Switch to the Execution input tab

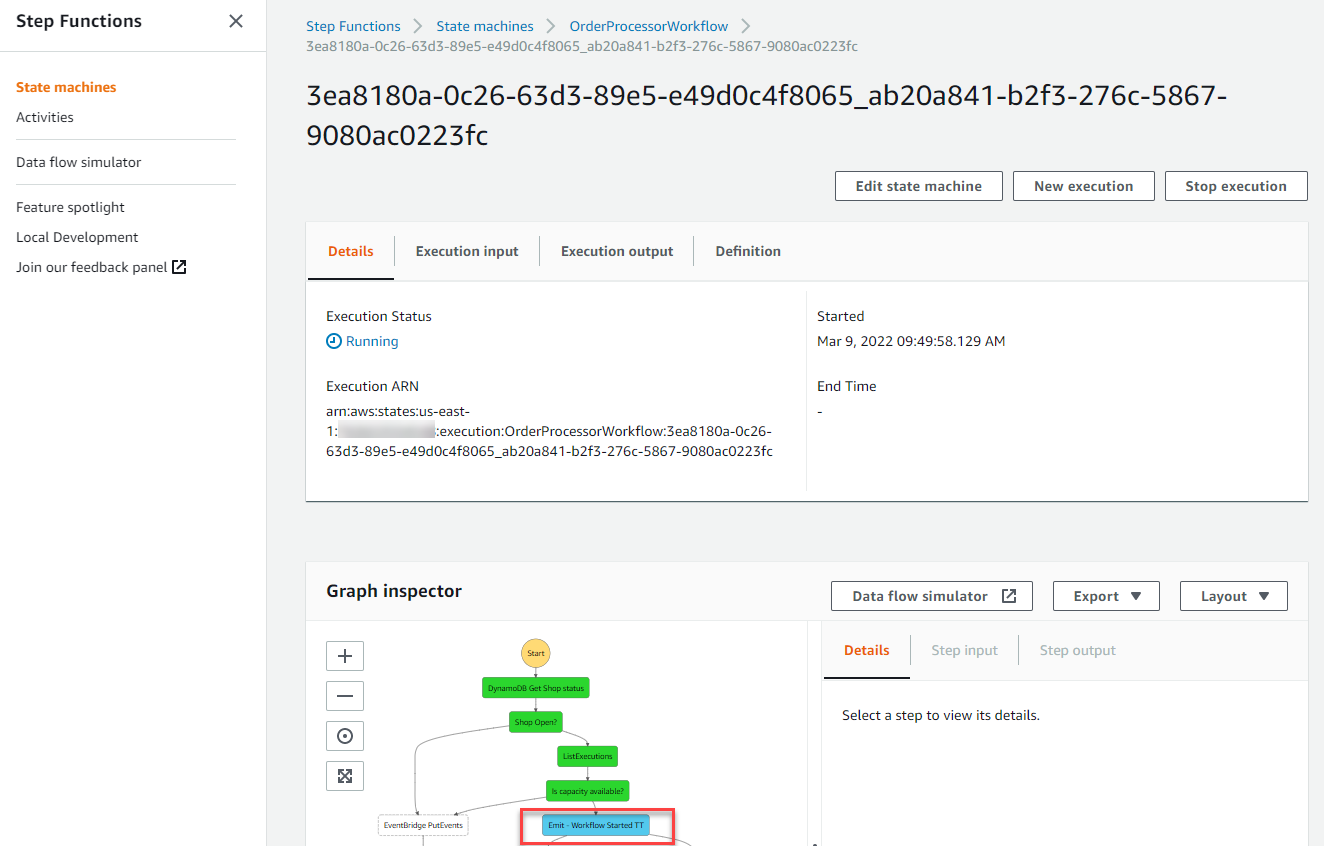tap(467, 251)
